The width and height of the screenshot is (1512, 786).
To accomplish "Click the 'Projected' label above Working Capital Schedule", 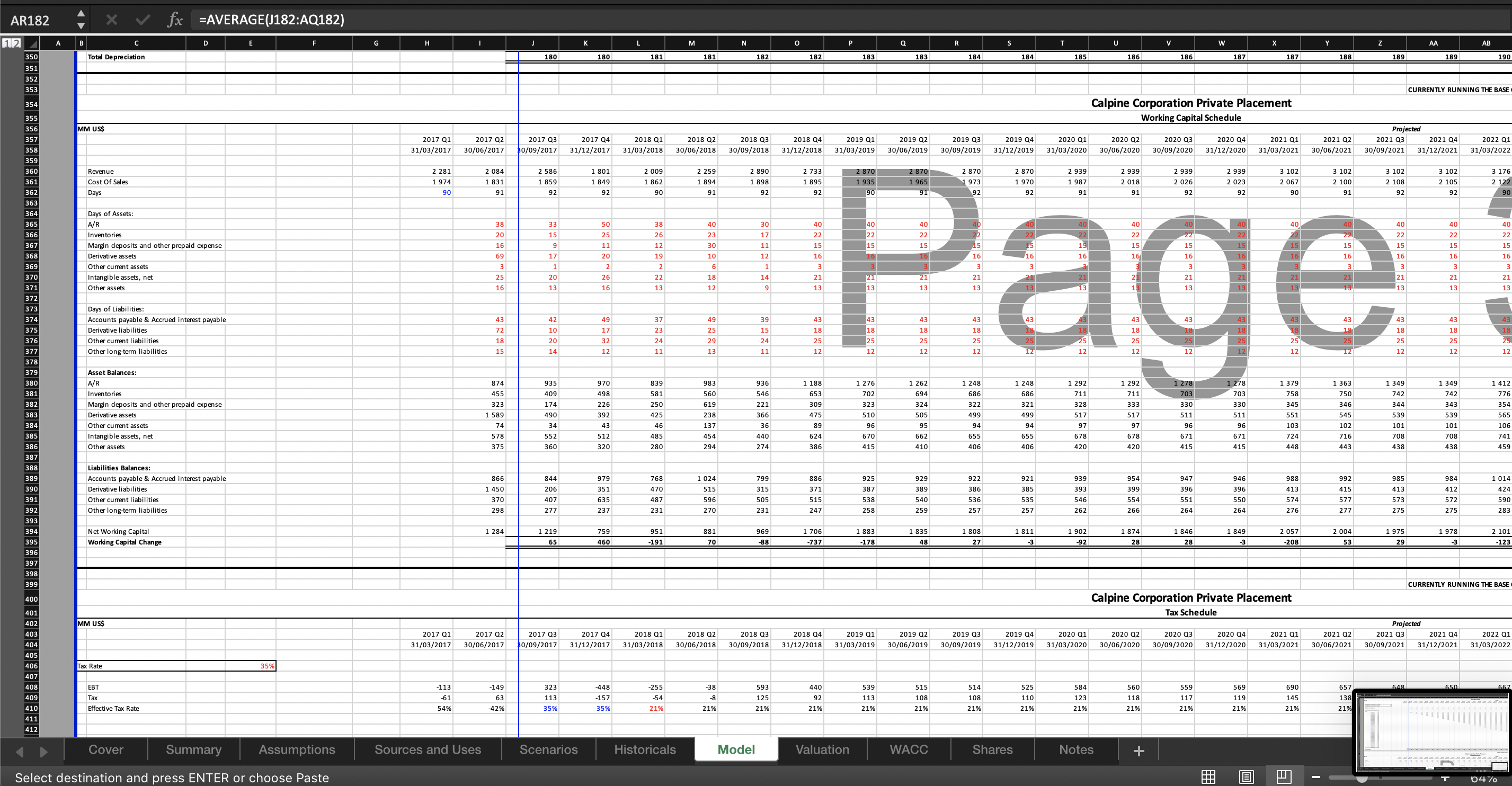I will pyautogui.click(x=1406, y=129).
